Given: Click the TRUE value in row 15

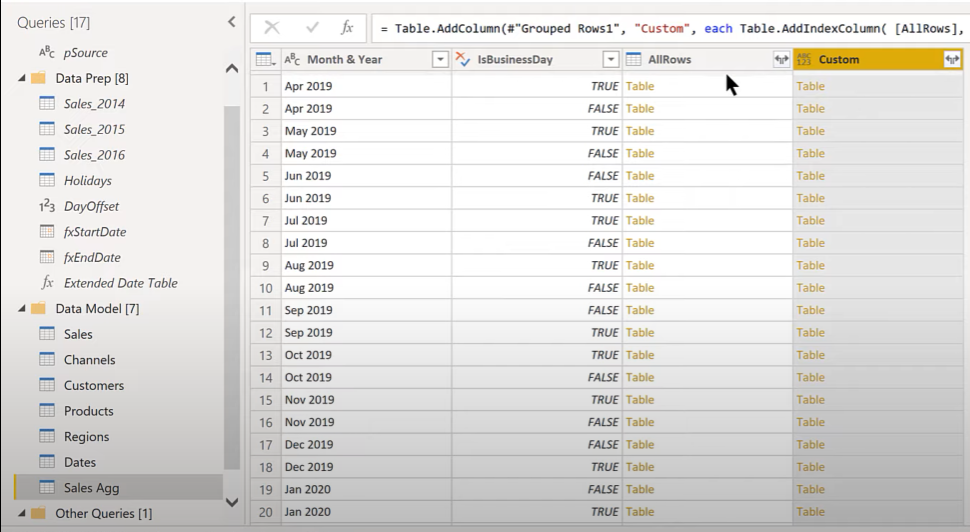Looking at the screenshot, I should pos(604,400).
